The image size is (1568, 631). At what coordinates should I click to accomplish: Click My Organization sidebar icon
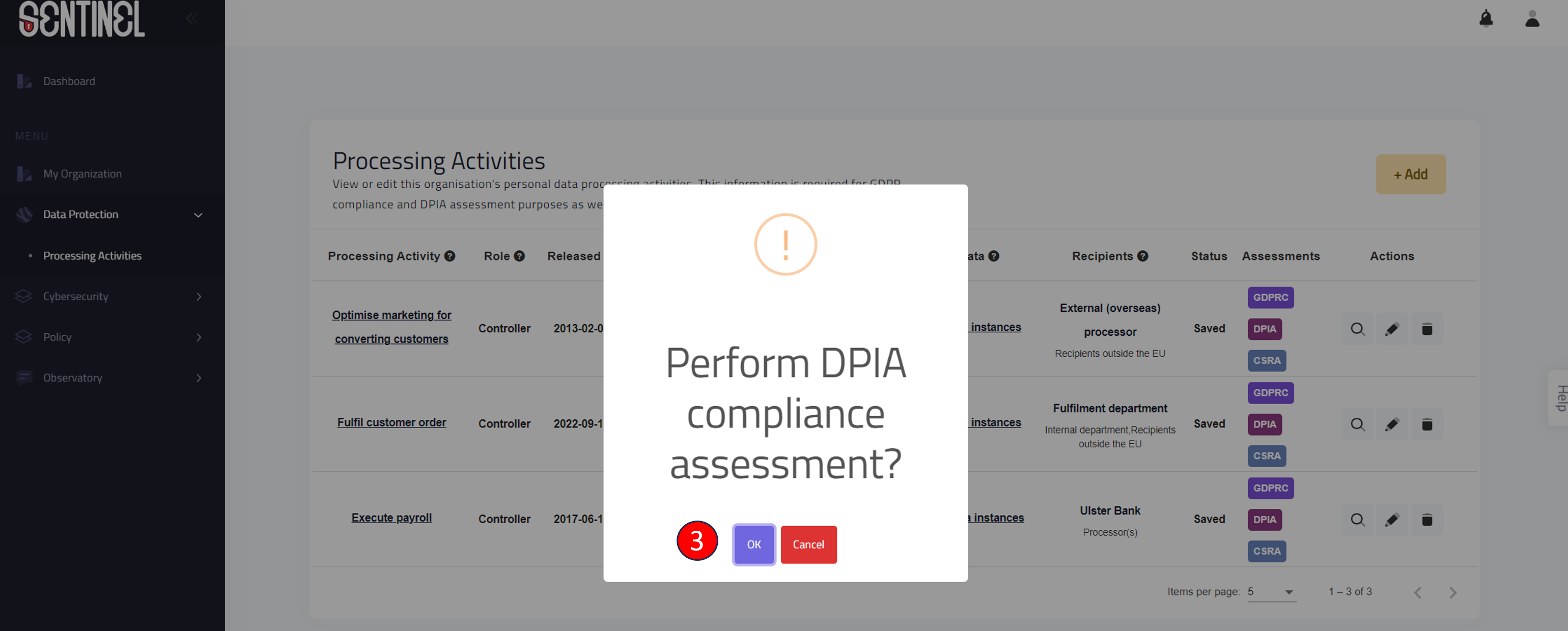click(x=24, y=174)
